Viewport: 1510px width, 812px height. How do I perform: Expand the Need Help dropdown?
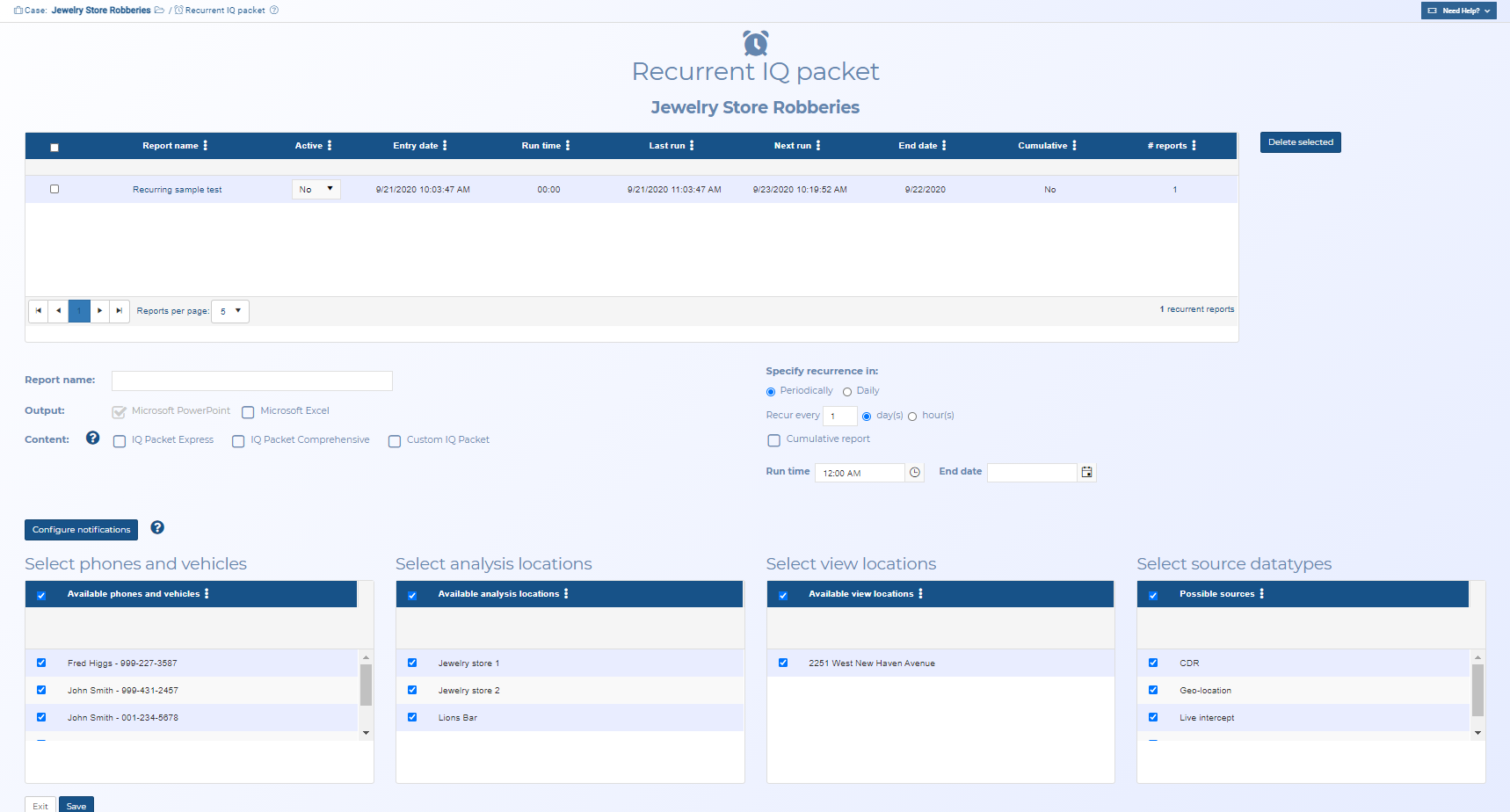1458,10
